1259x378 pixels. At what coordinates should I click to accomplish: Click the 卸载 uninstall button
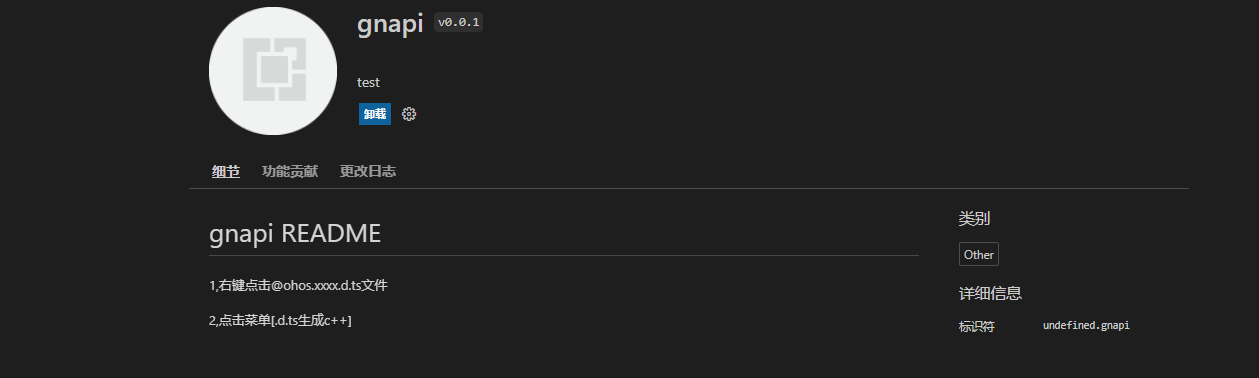pos(375,114)
